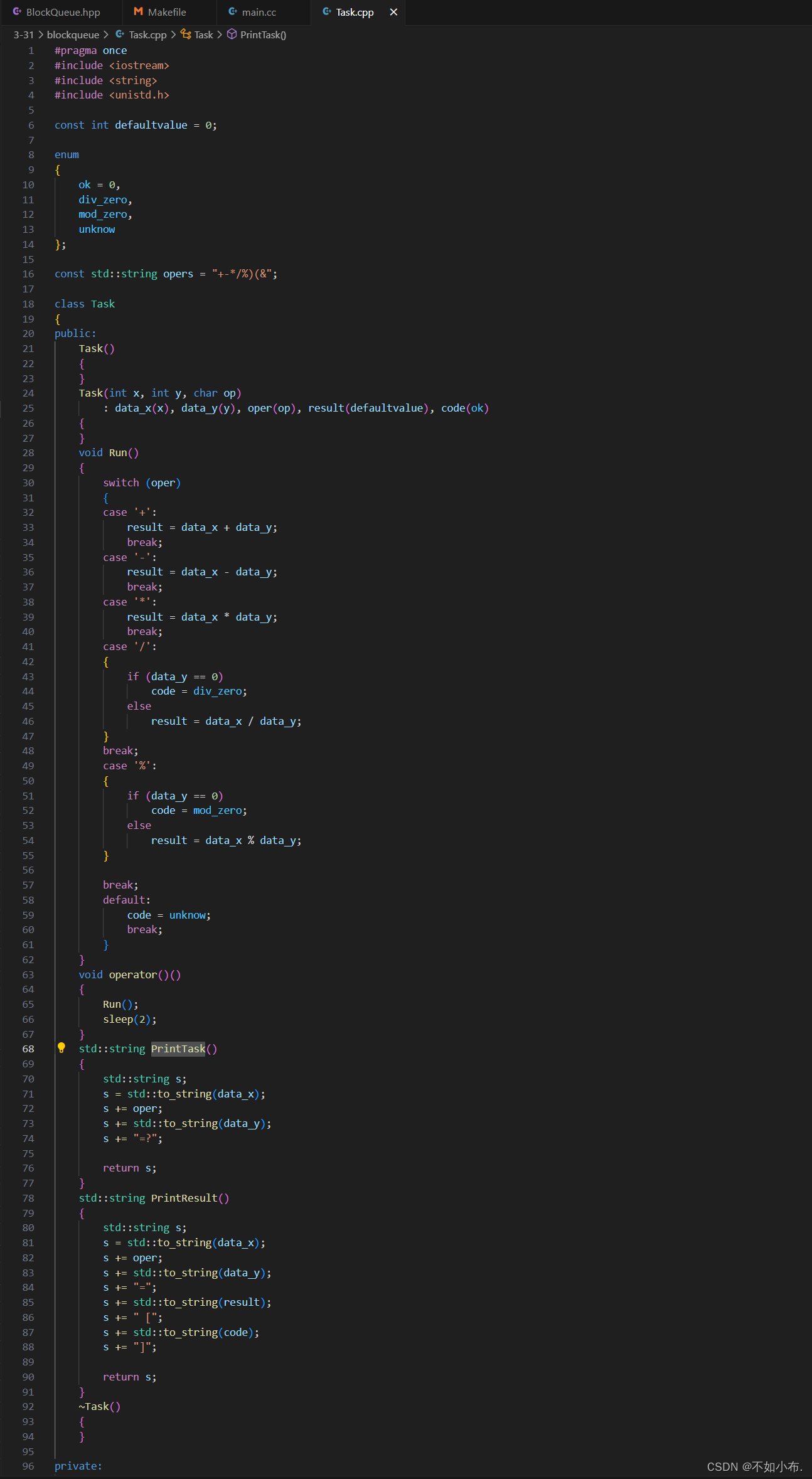Viewport: 812px width, 1479px height.
Task: Click 'std::string PrintResult()' declaration
Action: (x=154, y=1198)
